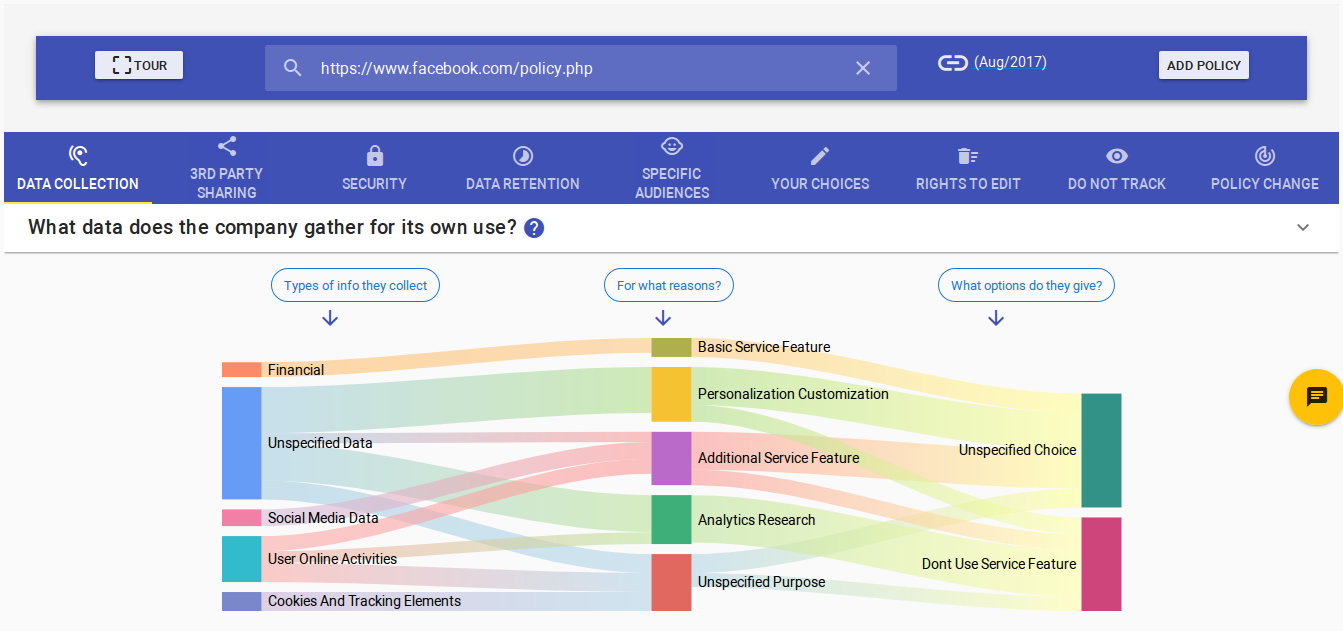Click the search magnifier icon
The image size is (1343, 631).
(x=292, y=68)
